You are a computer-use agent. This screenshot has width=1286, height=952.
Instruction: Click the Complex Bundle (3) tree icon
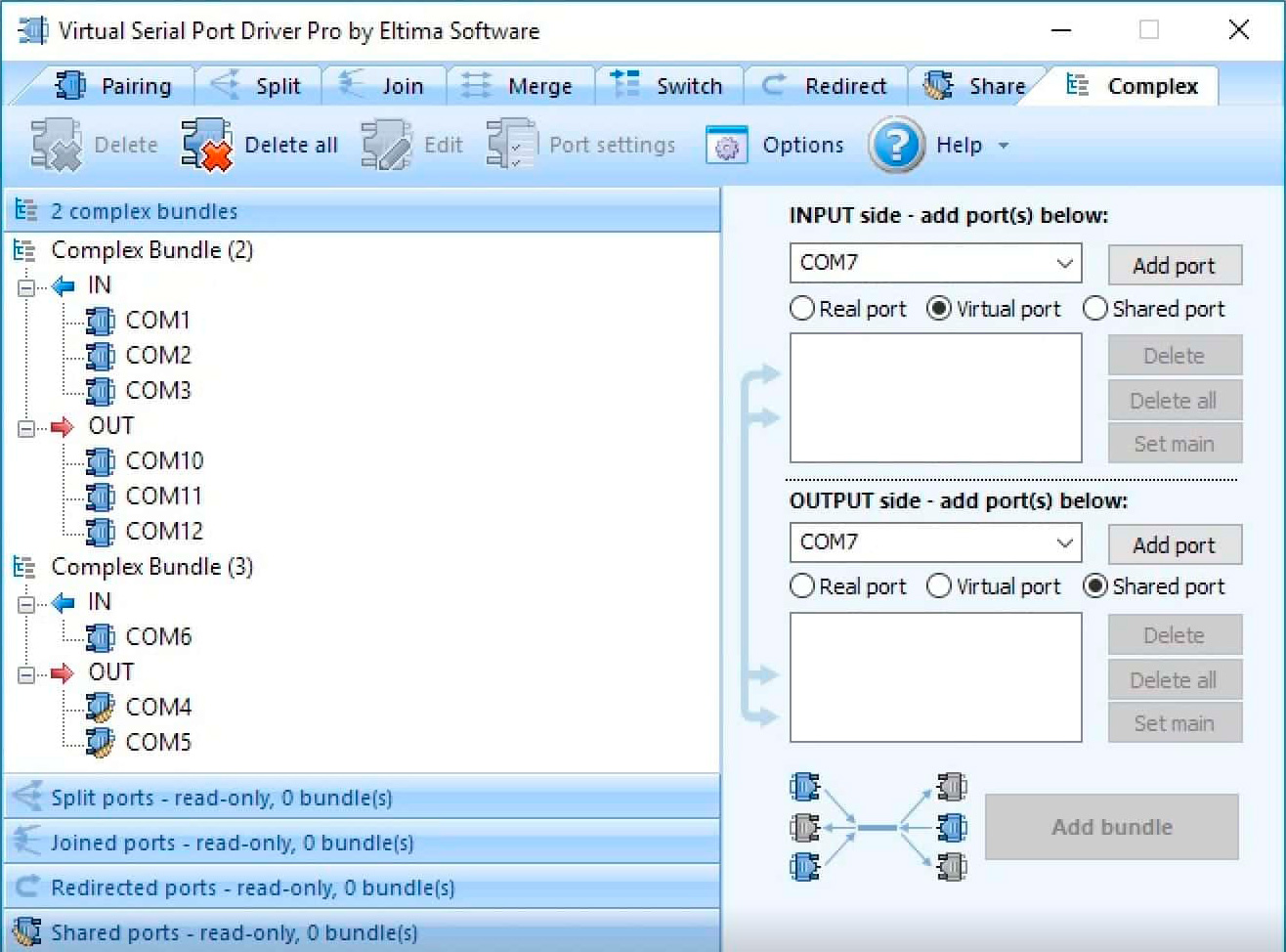[x=24, y=567]
